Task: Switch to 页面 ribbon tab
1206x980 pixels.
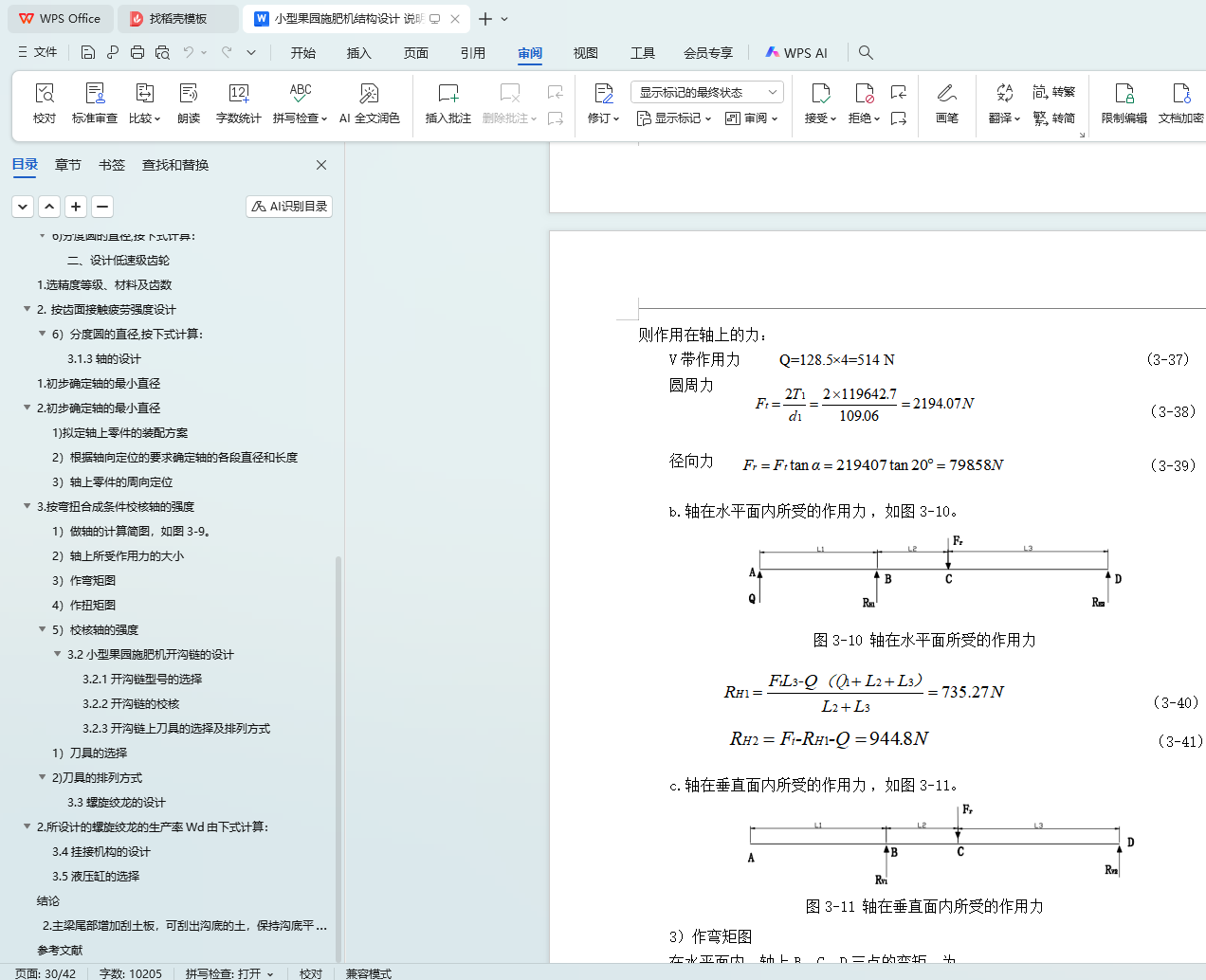Action: pos(416,53)
